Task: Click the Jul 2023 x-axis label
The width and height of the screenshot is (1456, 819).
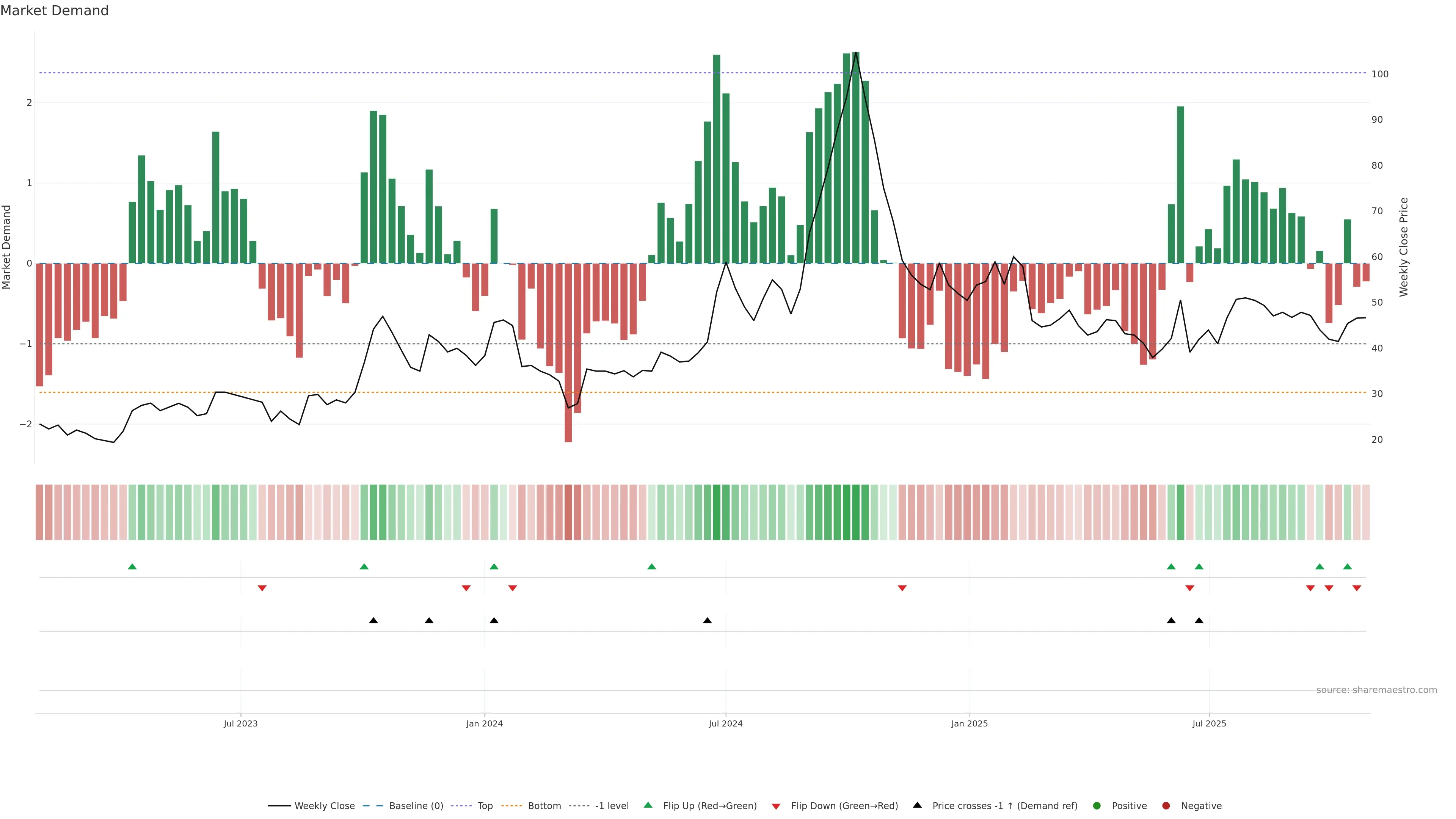Action: (240, 723)
